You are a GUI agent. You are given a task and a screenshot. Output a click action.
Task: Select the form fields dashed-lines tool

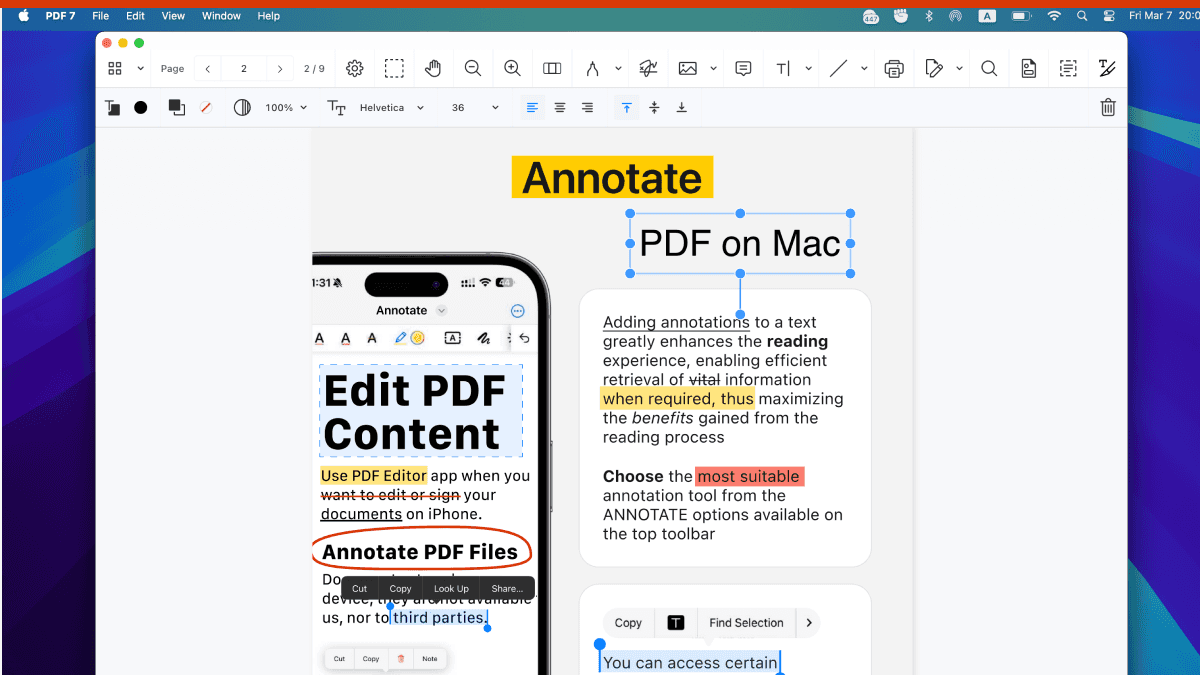click(1068, 68)
